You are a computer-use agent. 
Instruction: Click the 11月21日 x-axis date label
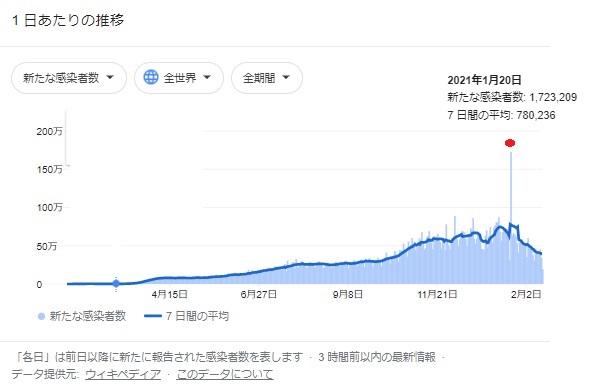point(437,294)
